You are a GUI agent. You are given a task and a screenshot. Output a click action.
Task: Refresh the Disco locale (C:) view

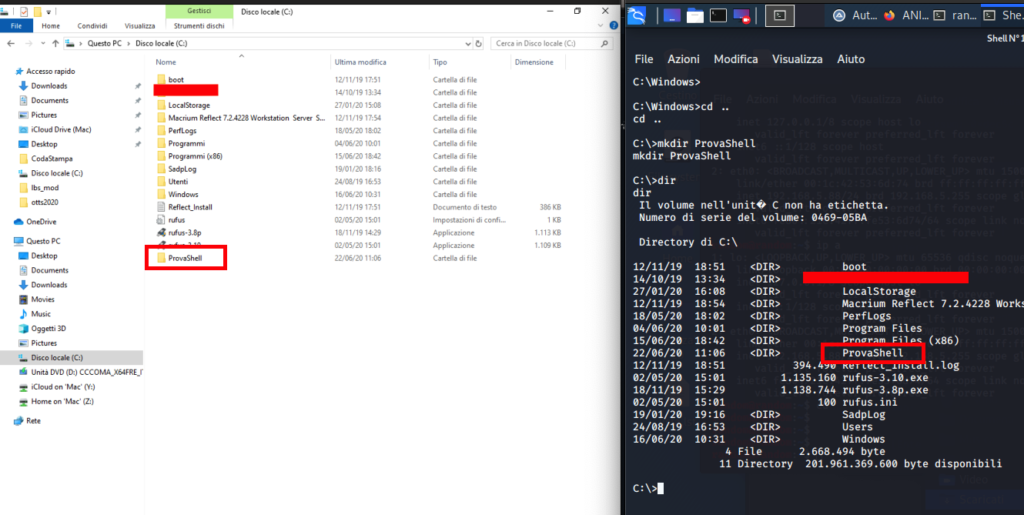[x=479, y=44]
